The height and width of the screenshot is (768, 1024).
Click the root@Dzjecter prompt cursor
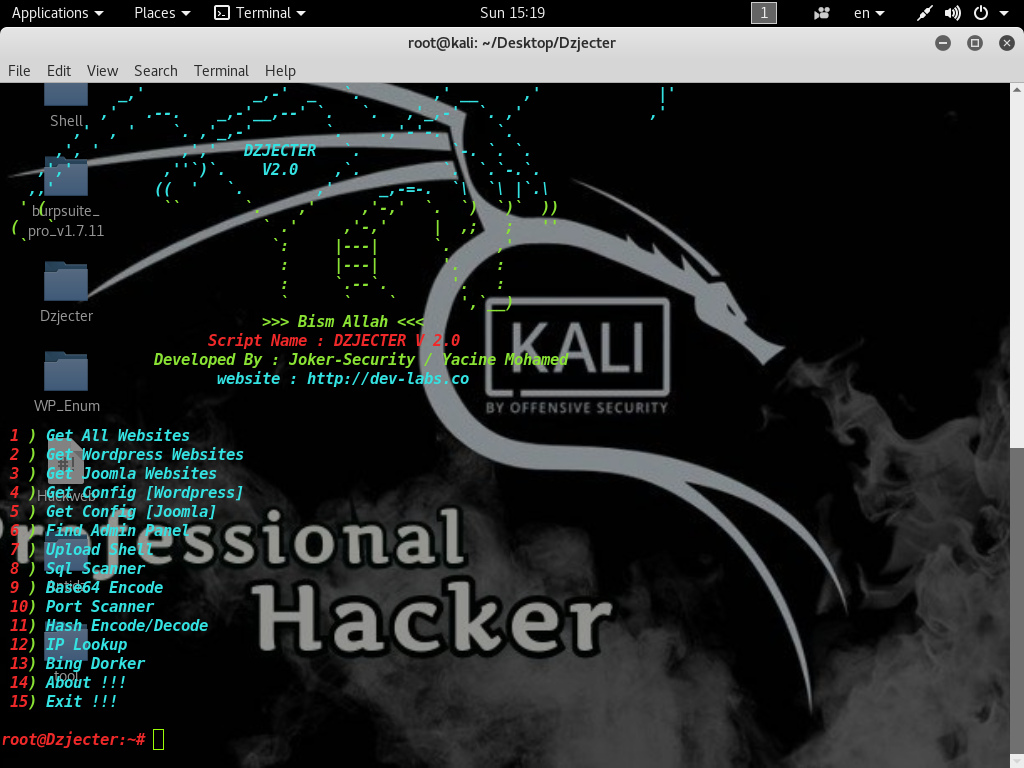click(x=159, y=739)
